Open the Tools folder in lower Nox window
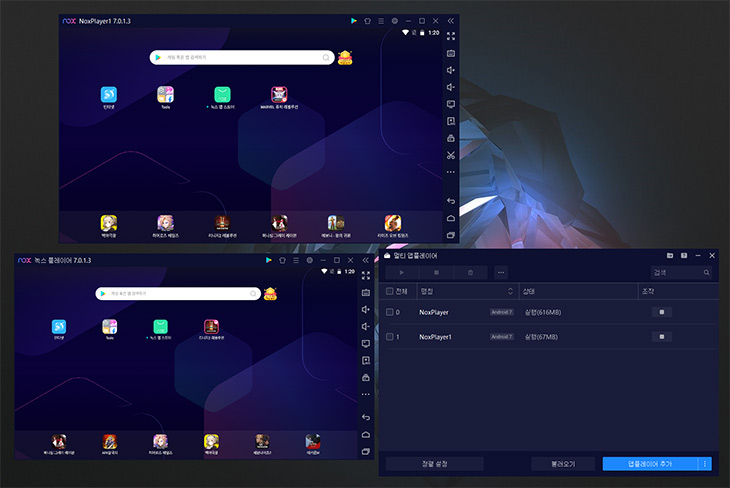The image size is (730, 488). (109, 326)
